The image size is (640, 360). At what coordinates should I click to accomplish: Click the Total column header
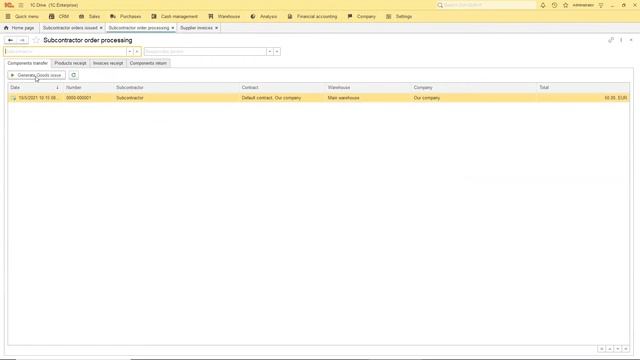point(583,87)
